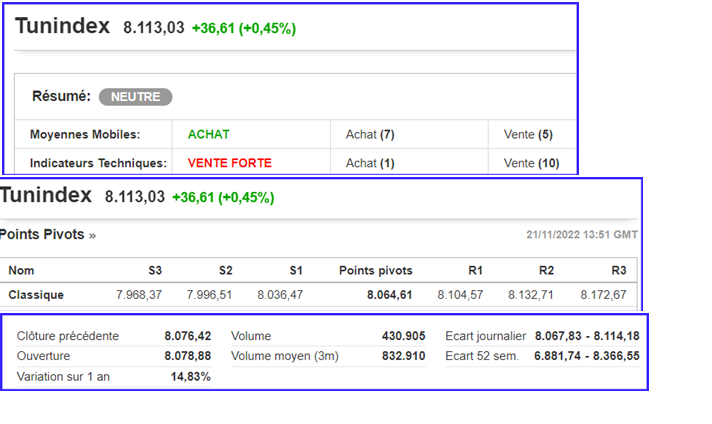Click the pivot point value 8.064,61
The width and height of the screenshot is (712, 424).
tap(388, 295)
